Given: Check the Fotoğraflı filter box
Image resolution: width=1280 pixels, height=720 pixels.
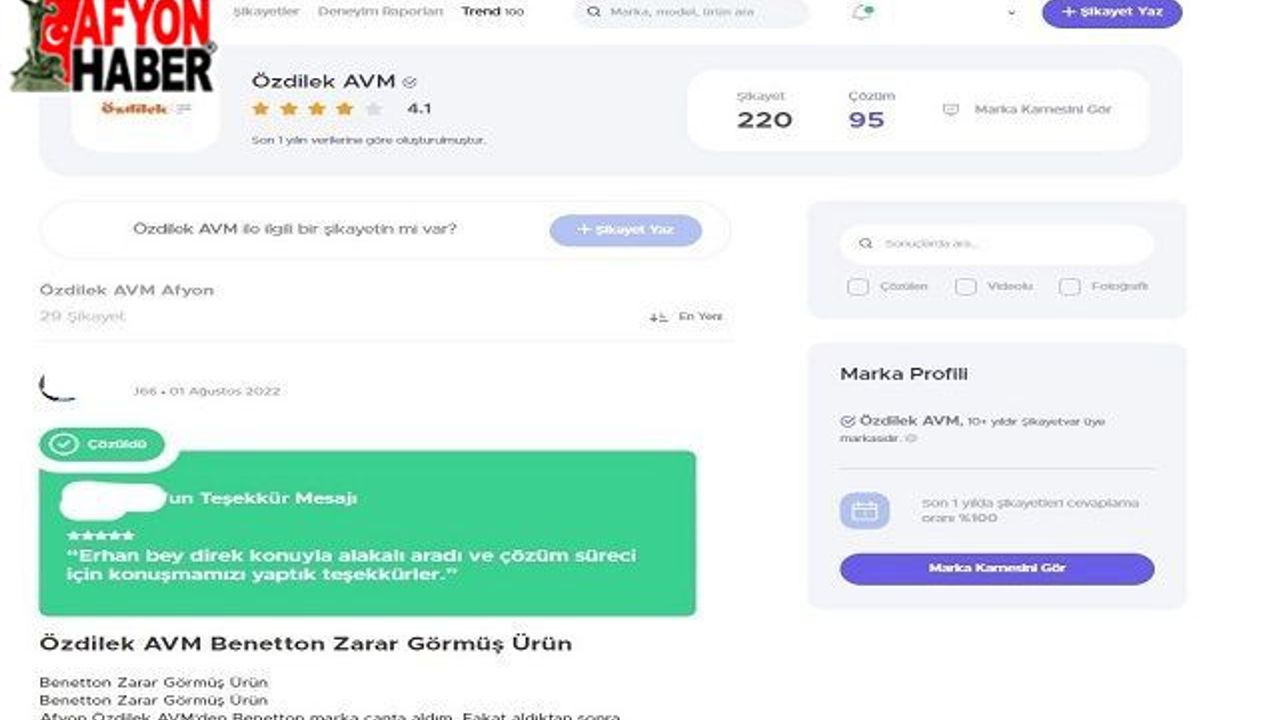Looking at the screenshot, I should pyautogui.click(x=1069, y=287).
